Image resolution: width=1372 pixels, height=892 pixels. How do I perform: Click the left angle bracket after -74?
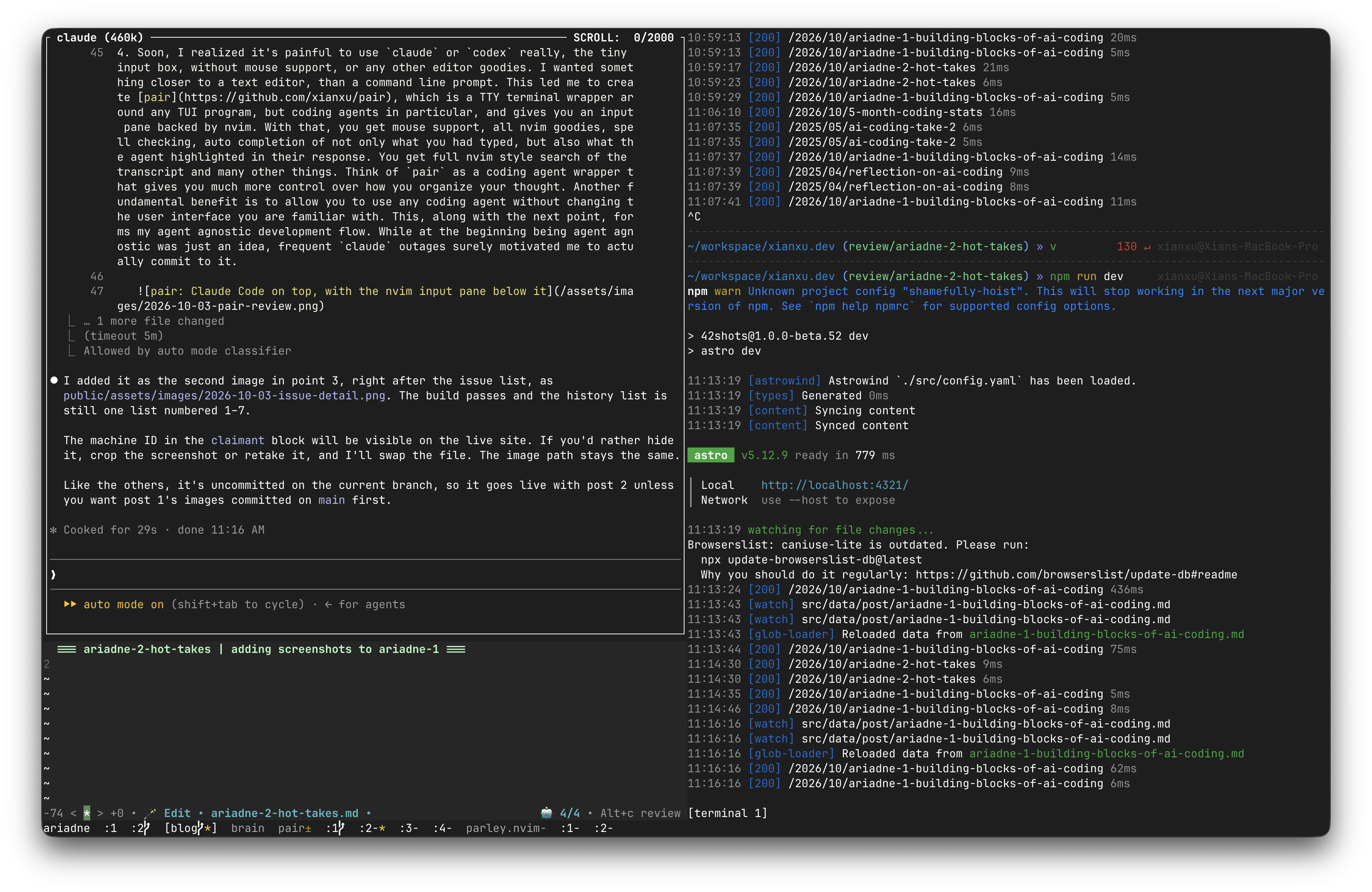click(x=73, y=813)
